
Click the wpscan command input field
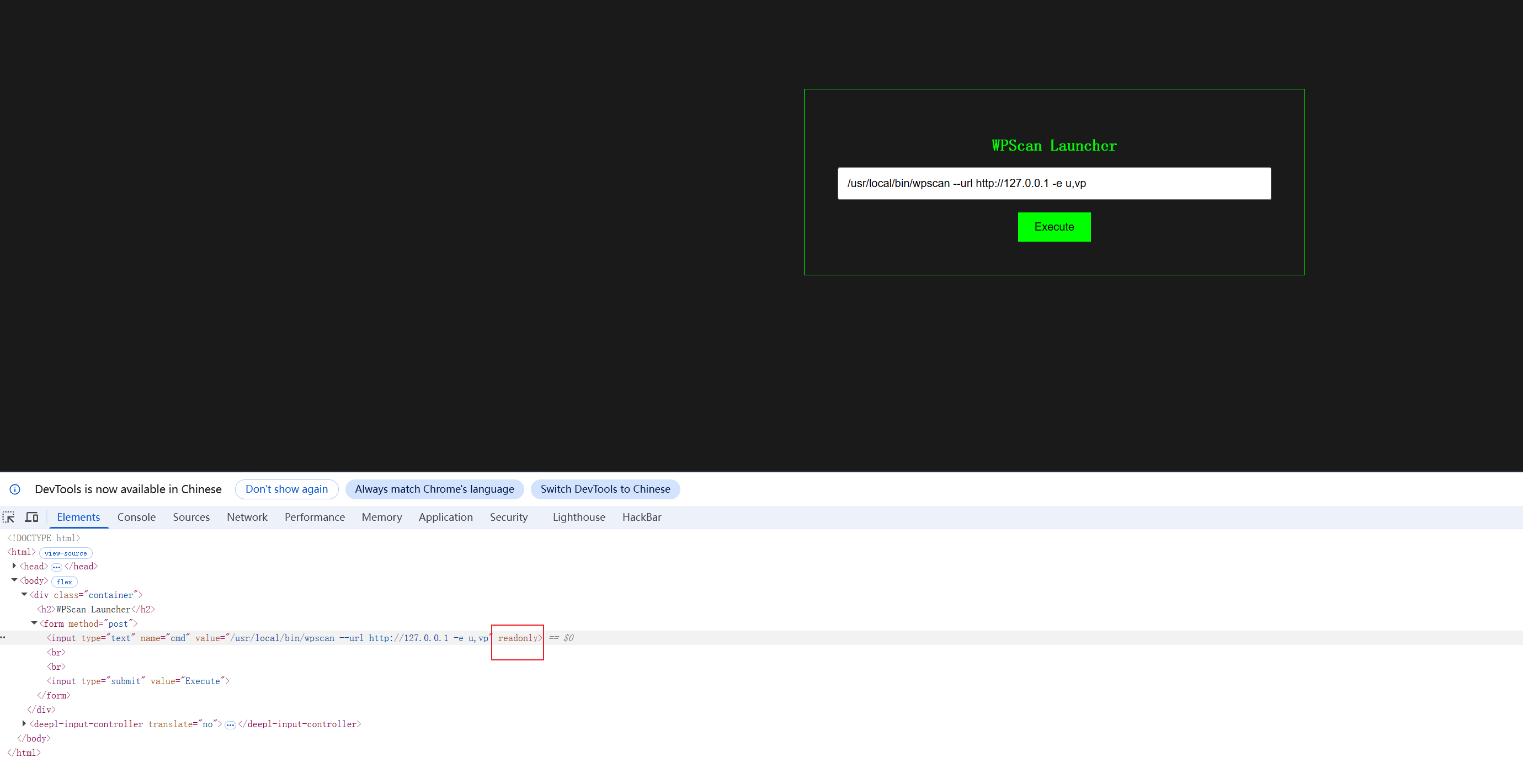coord(1054,183)
